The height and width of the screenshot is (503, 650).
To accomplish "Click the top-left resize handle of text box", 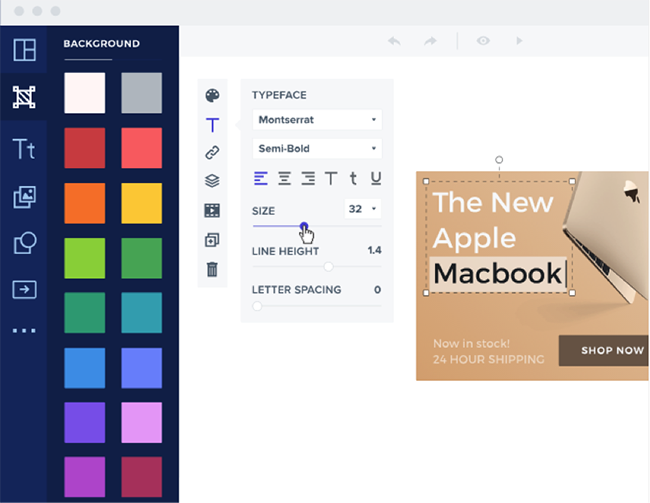I will pyautogui.click(x=426, y=181).
